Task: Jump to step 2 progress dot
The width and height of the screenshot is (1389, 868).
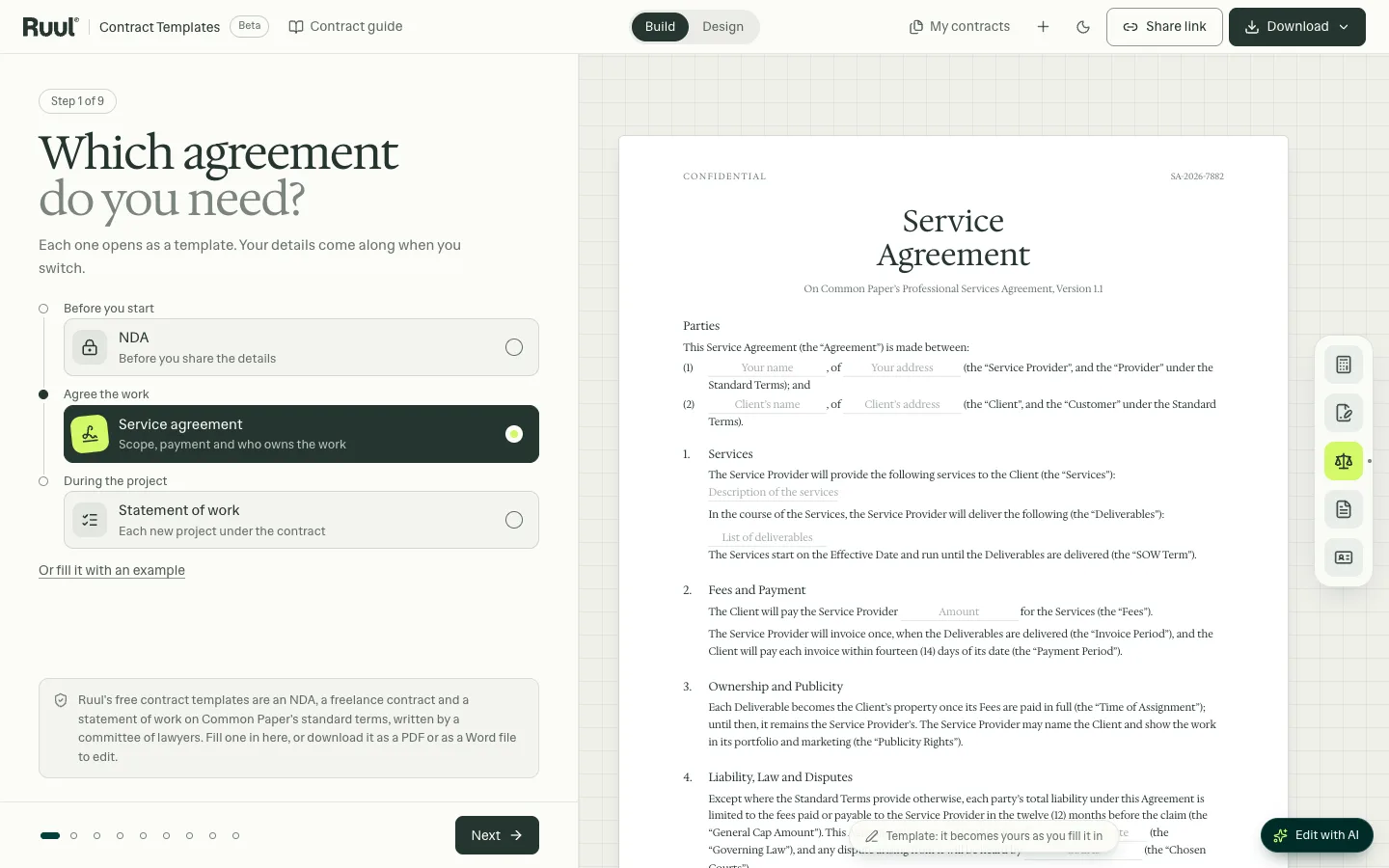Action: (x=73, y=835)
